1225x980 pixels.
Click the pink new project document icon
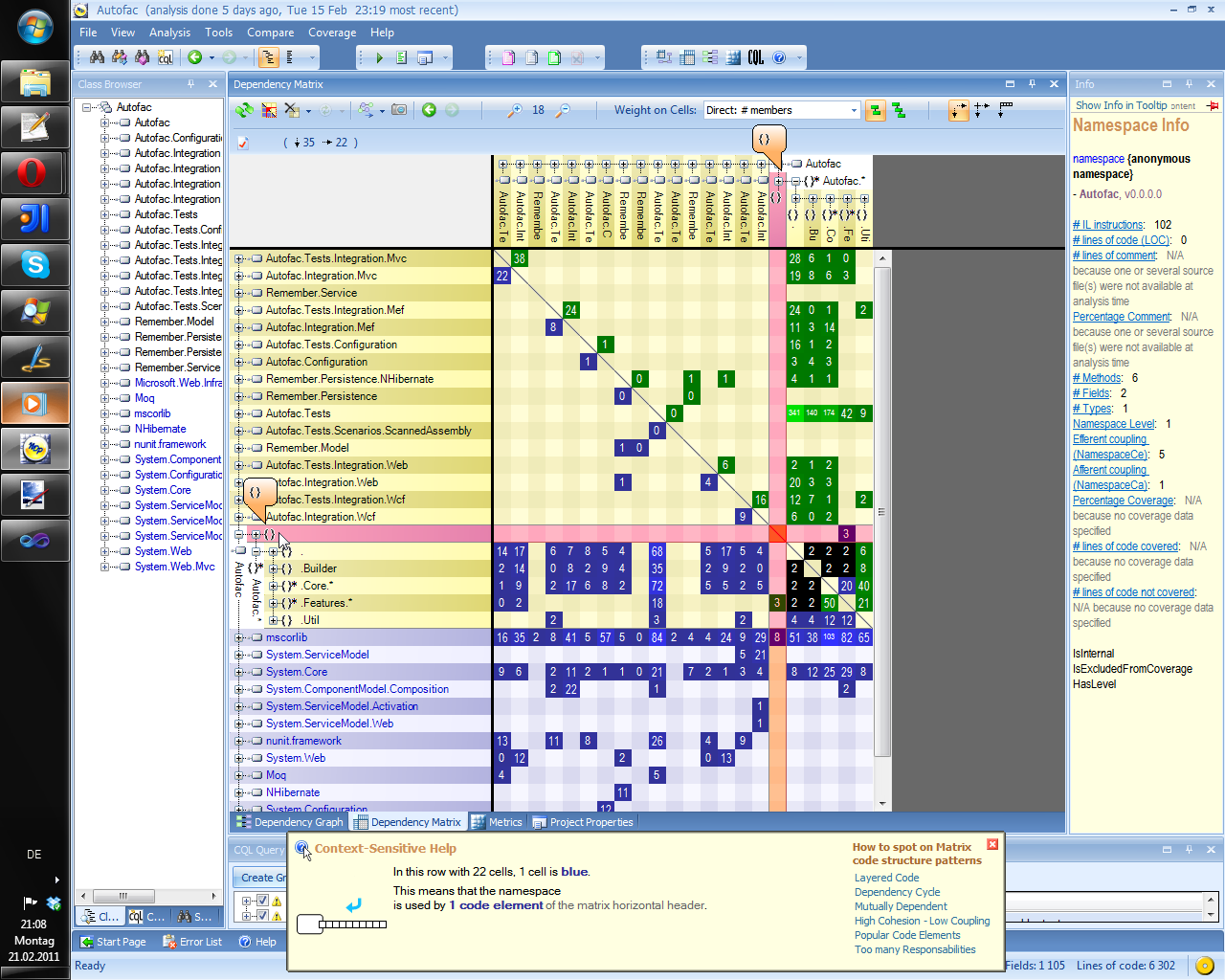508,57
